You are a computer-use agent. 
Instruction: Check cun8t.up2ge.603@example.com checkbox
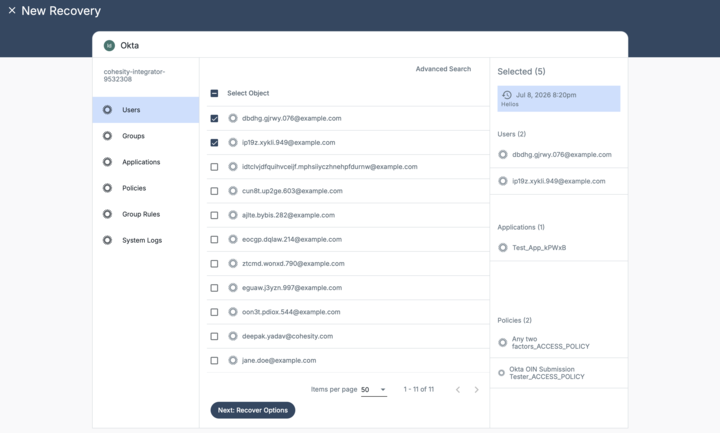(x=214, y=191)
